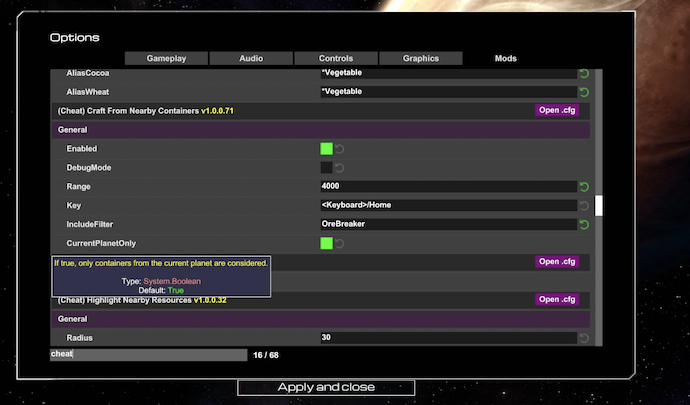The width and height of the screenshot is (690, 405).
Task: Click the reset icon beside DebugMode checkbox
Action: coord(340,168)
